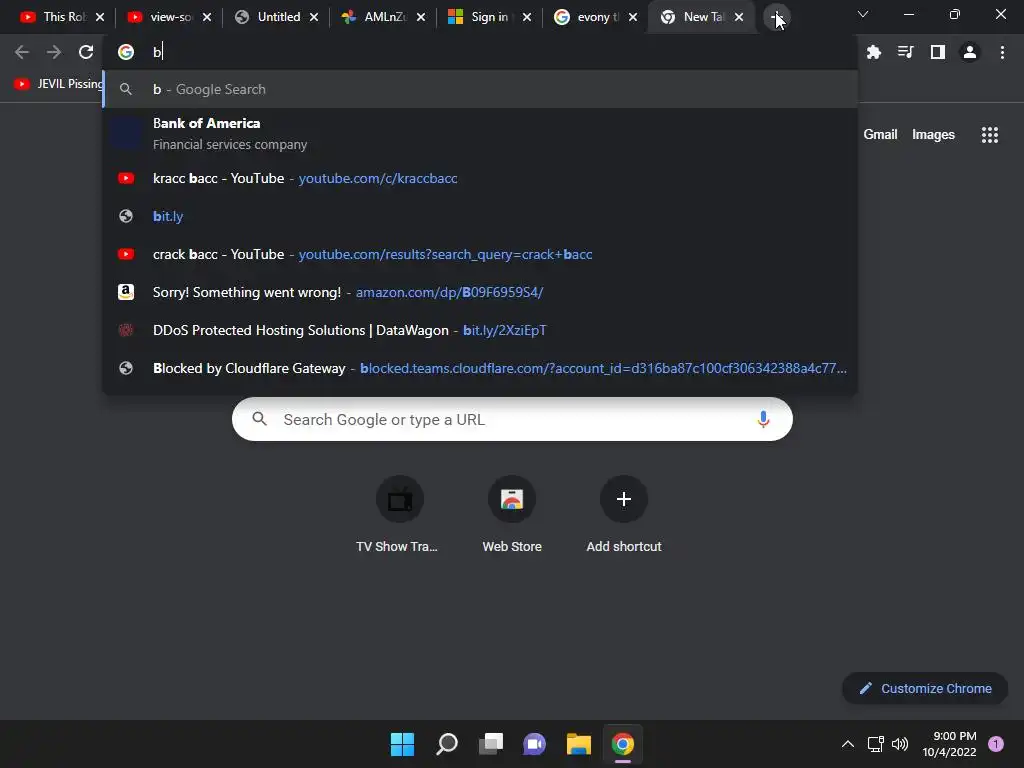Open the volume tray icon
Screen dimensions: 1024x768
[x=900, y=744]
